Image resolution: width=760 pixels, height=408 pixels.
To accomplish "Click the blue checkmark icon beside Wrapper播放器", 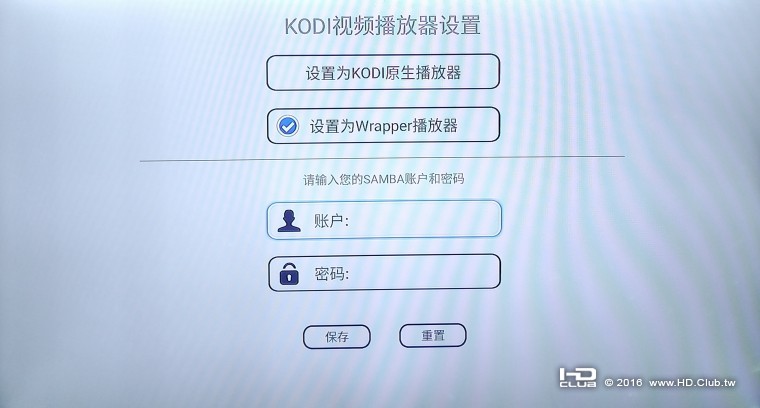I will pos(287,126).
